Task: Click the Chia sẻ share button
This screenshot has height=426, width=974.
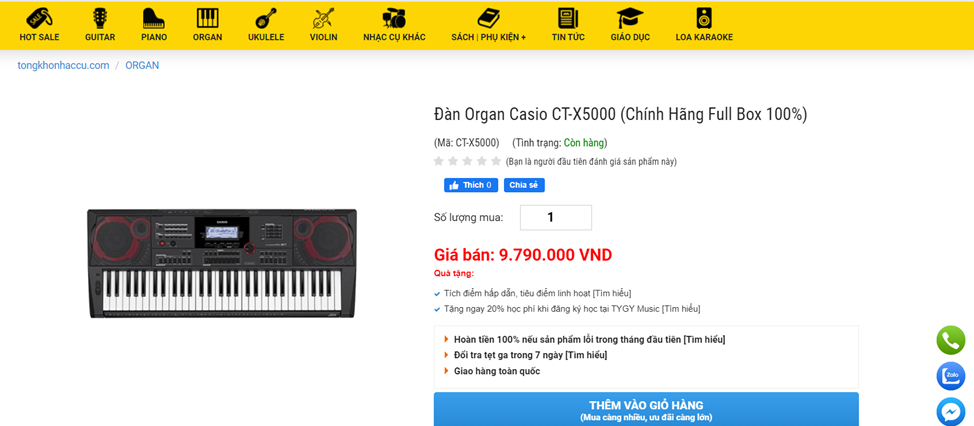Action: click(x=524, y=185)
